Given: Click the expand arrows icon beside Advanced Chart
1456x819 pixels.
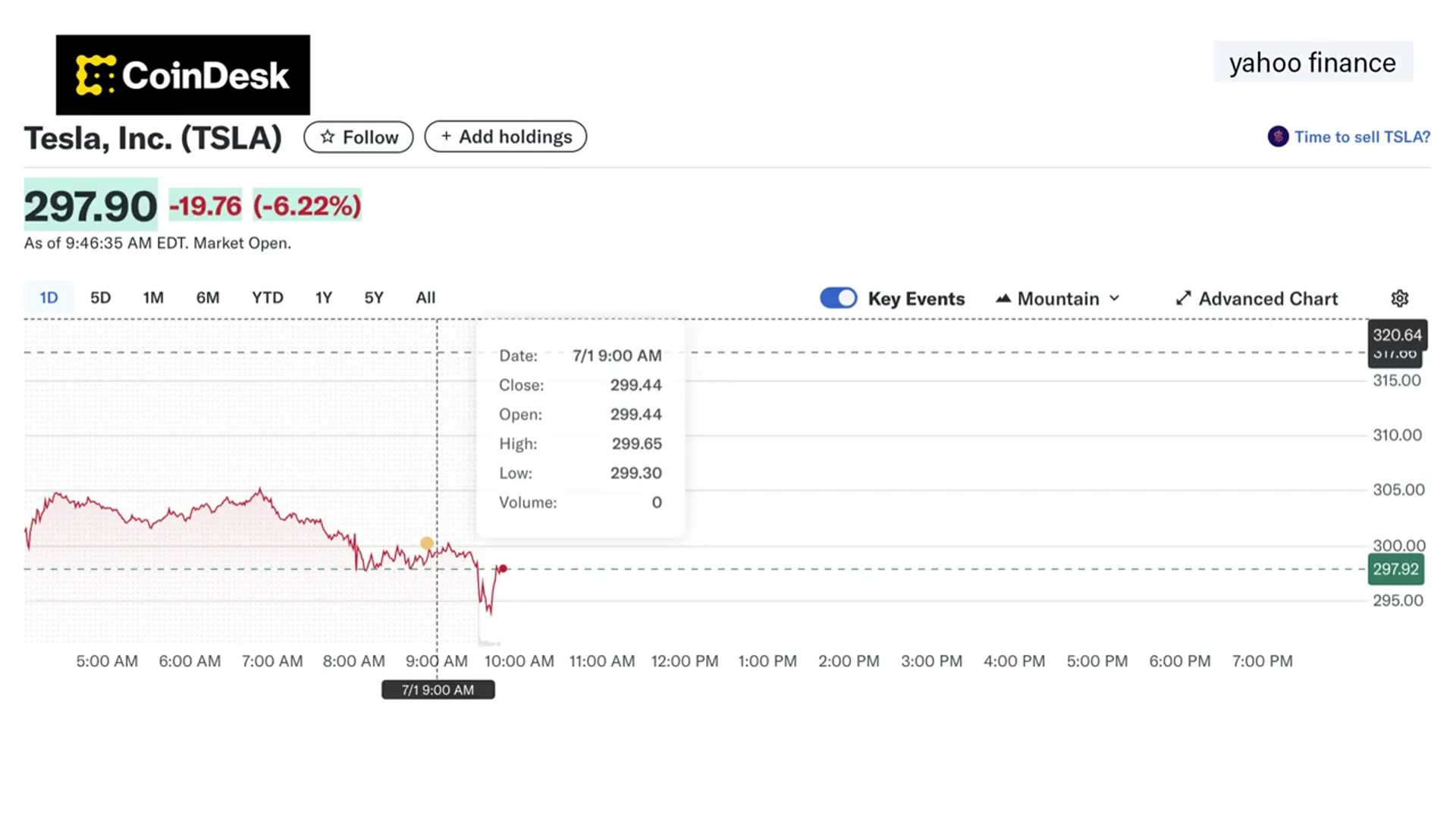Looking at the screenshot, I should pos(1183,298).
